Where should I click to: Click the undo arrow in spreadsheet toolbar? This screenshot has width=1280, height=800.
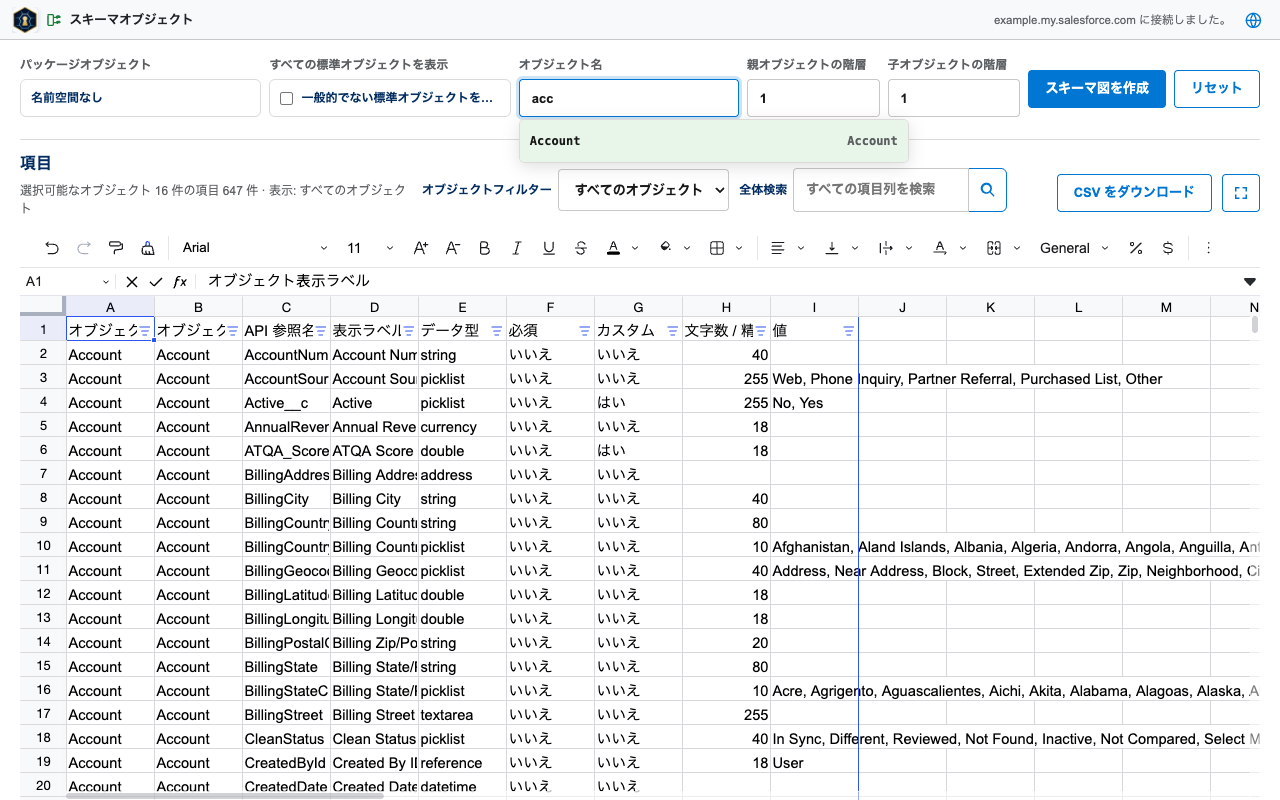click(x=52, y=248)
